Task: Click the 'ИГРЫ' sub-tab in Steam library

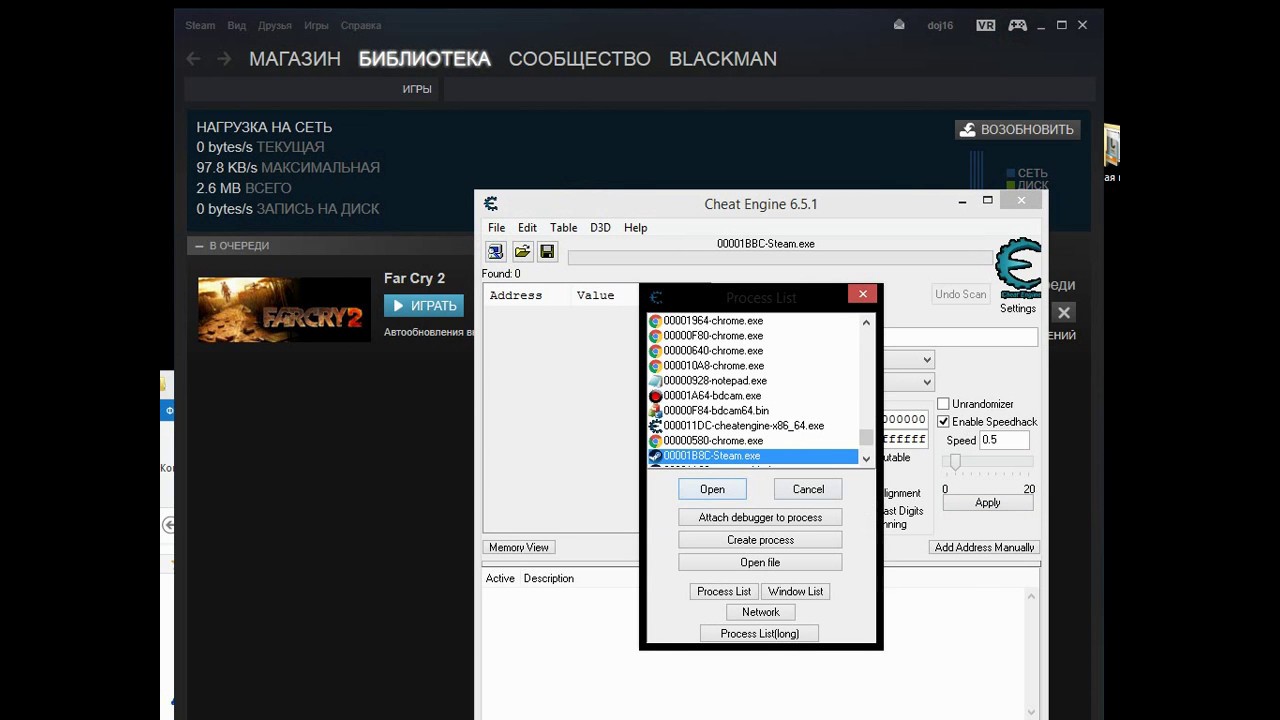Action: [417, 89]
